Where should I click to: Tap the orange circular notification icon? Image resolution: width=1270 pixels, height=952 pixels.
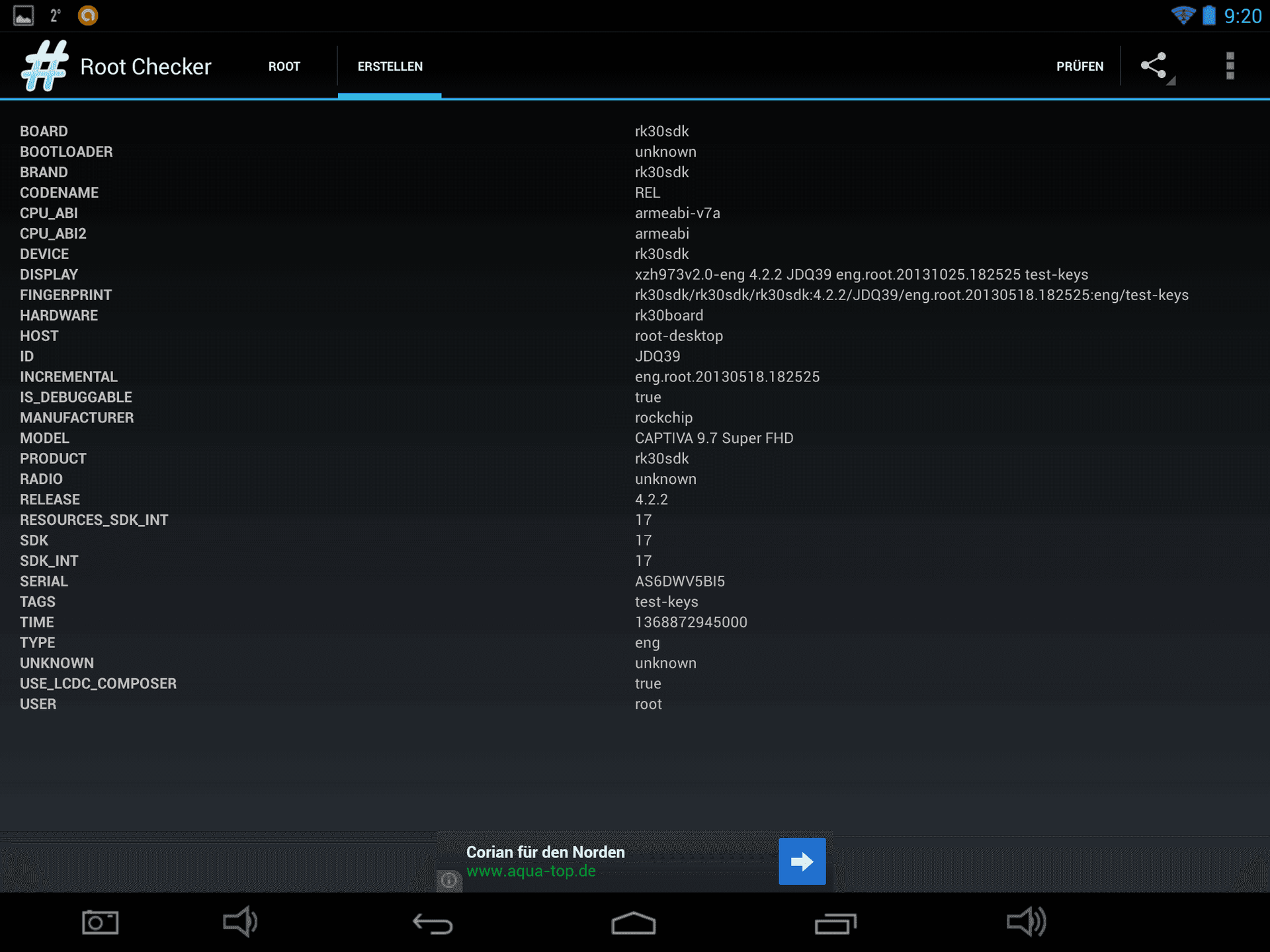coord(88,15)
